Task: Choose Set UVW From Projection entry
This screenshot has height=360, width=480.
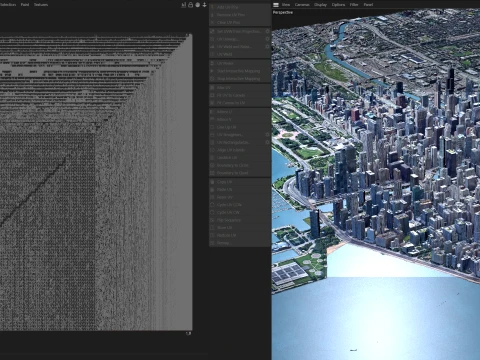Action: pos(239,31)
